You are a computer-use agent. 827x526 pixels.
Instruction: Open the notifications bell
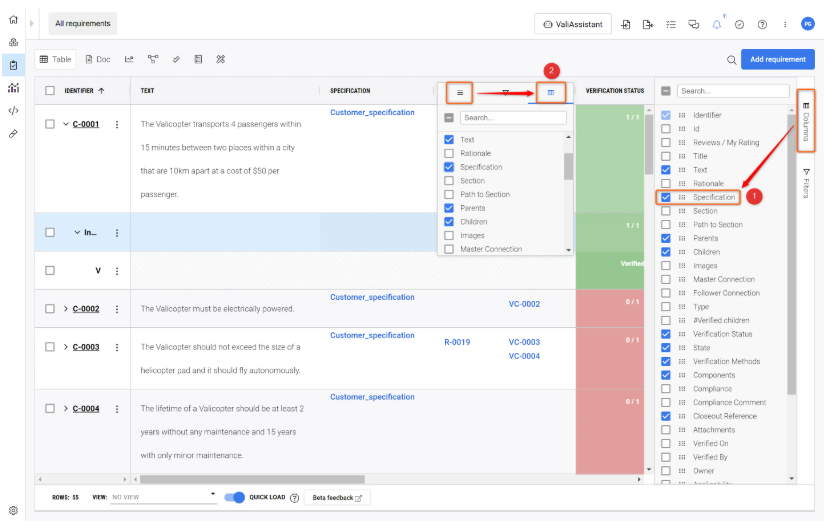(x=717, y=24)
